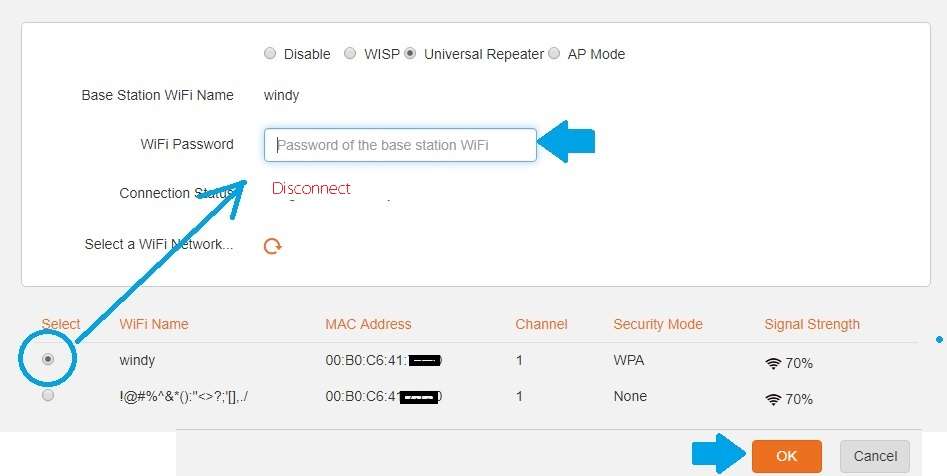Viewport: 947px width, 476px height.
Task: Click signal strength icon for windy network
Action: click(x=773, y=363)
